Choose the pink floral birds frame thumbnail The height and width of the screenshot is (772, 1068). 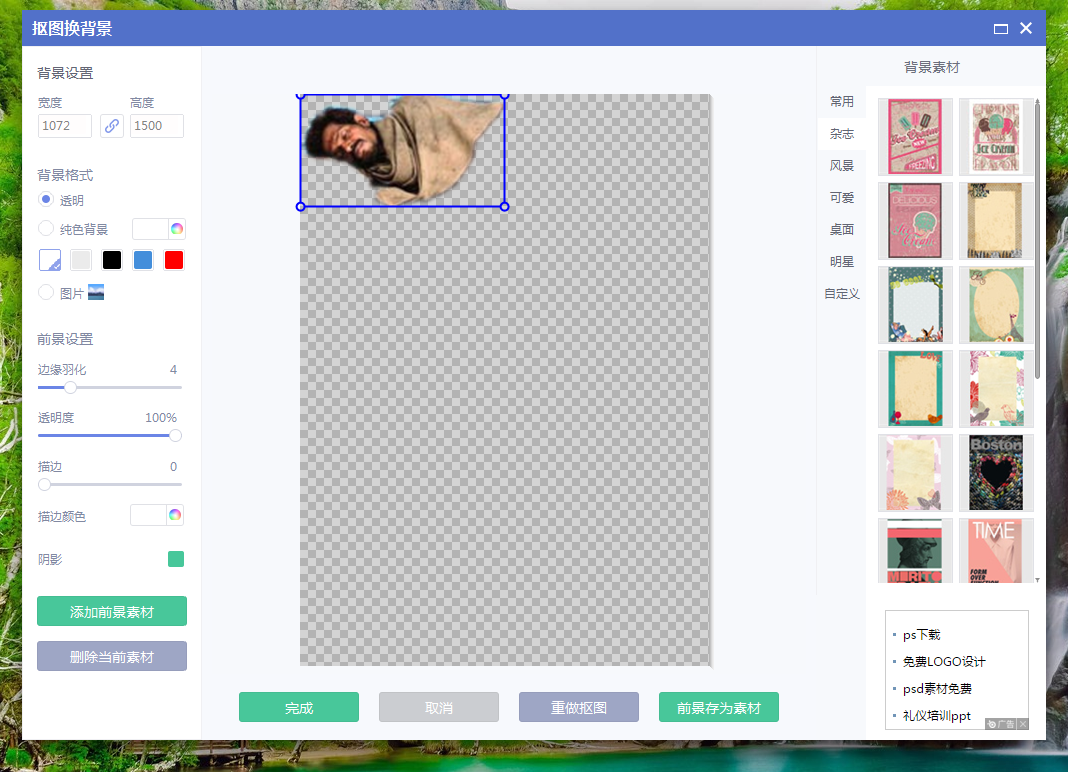point(996,388)
